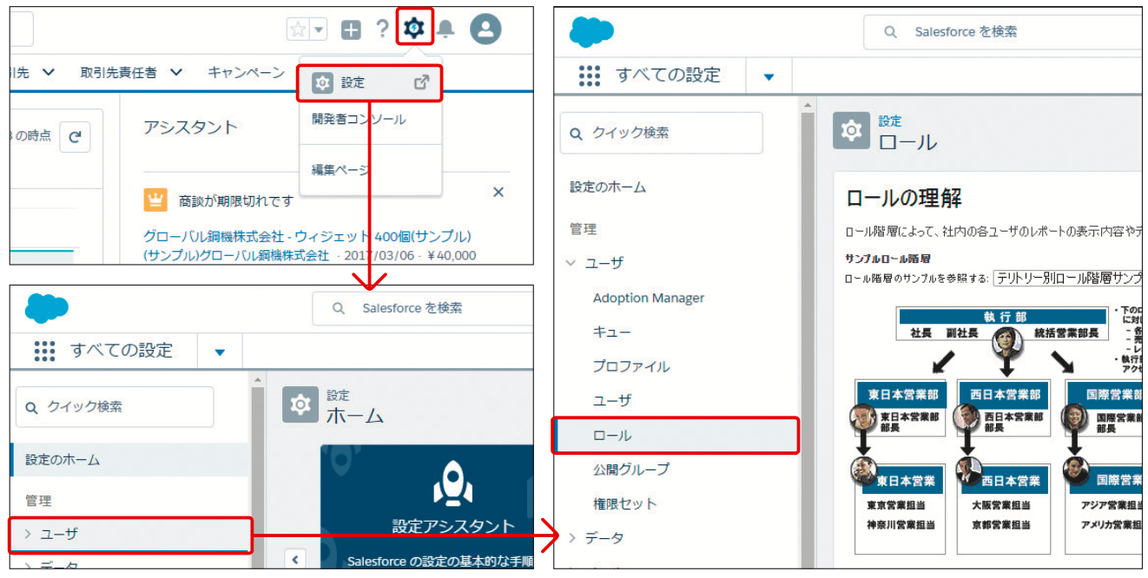Open 権限セット in the sidebar
1148x578 pixels.
pyautogui.click(x=625, y=503)
